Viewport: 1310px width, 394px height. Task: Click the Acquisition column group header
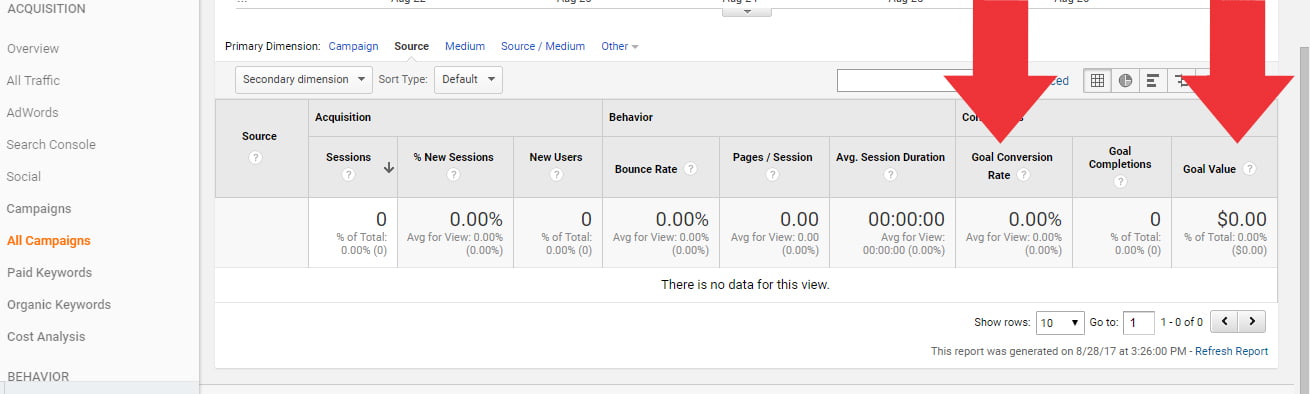[343, 117]
